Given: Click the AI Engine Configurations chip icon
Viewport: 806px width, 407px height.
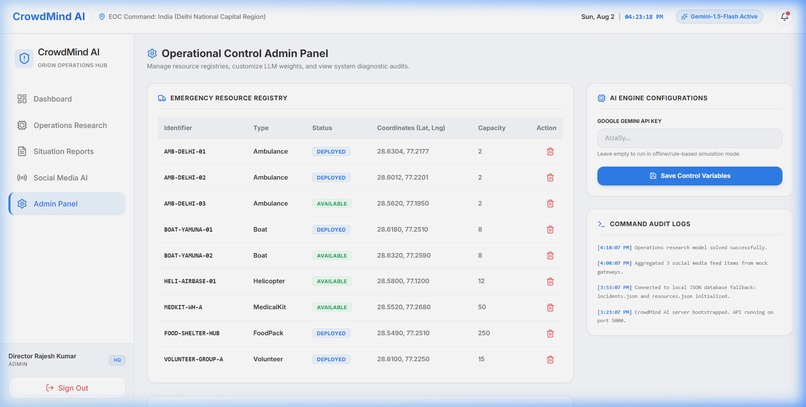Looking at the screenshot, I should pos(601,98).
